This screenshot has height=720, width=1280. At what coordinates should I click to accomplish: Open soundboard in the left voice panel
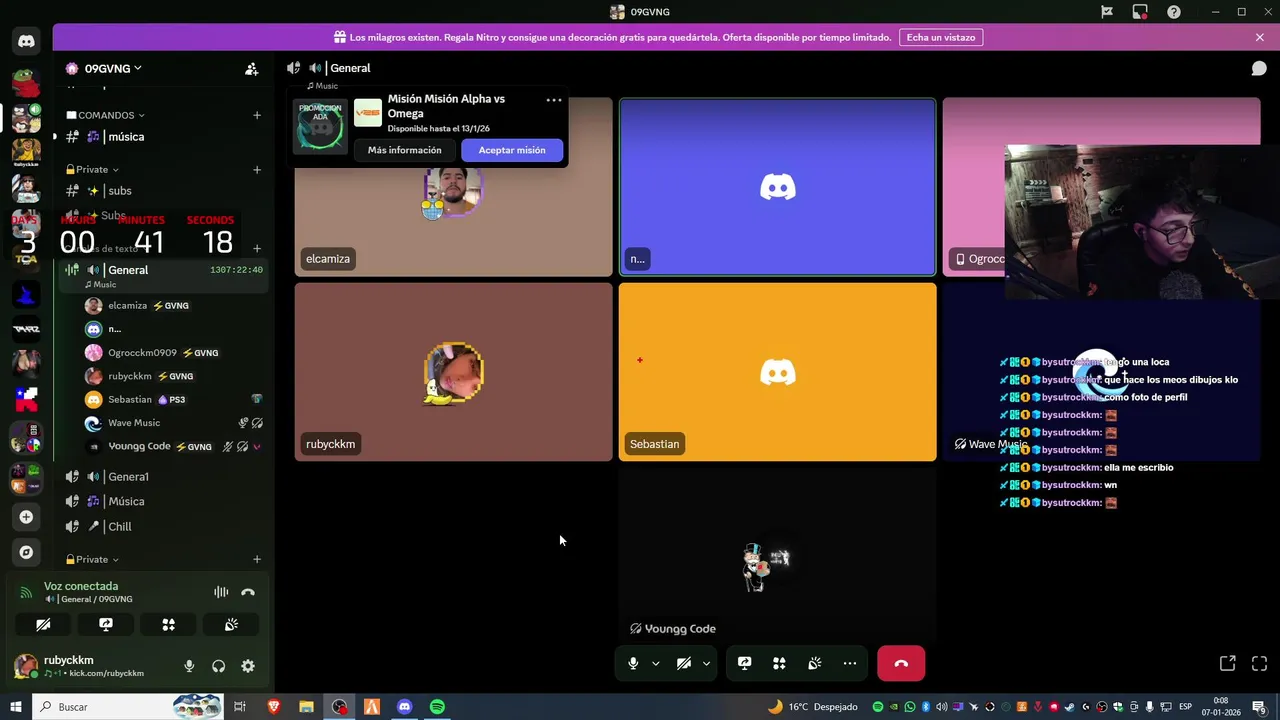click(x=231, y=624)
